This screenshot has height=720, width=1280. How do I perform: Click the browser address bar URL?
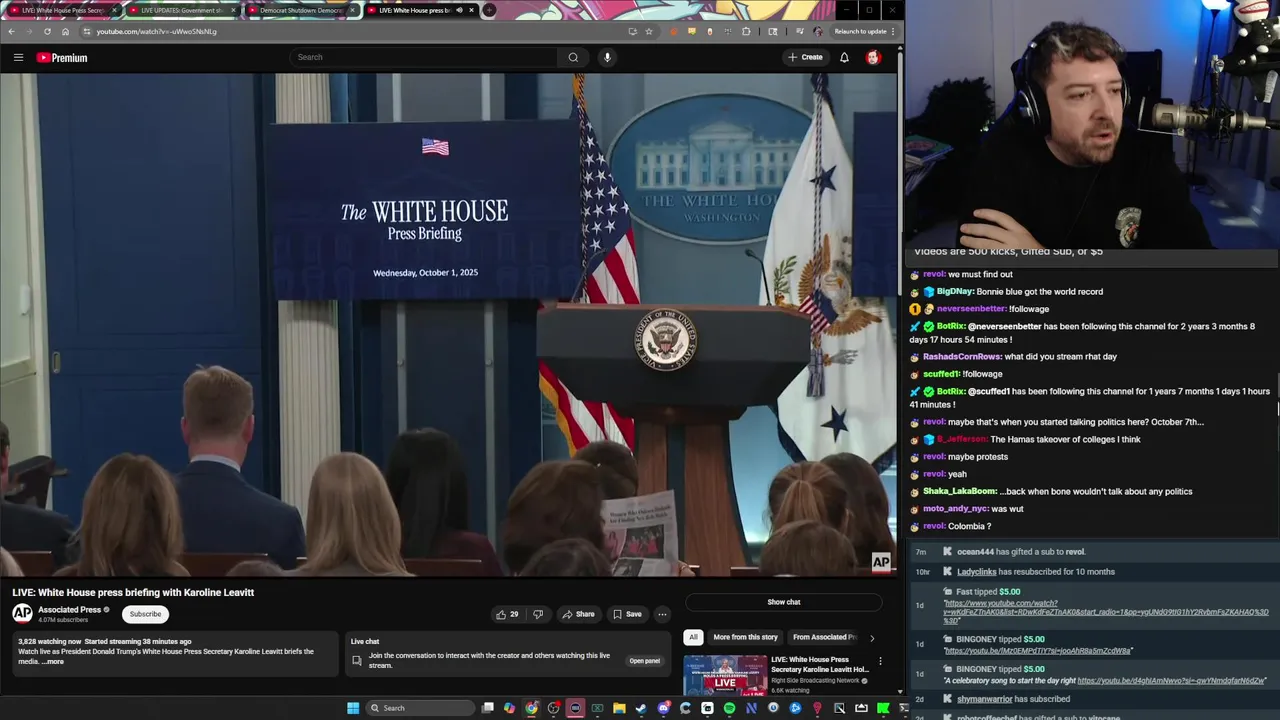[157, 31]
